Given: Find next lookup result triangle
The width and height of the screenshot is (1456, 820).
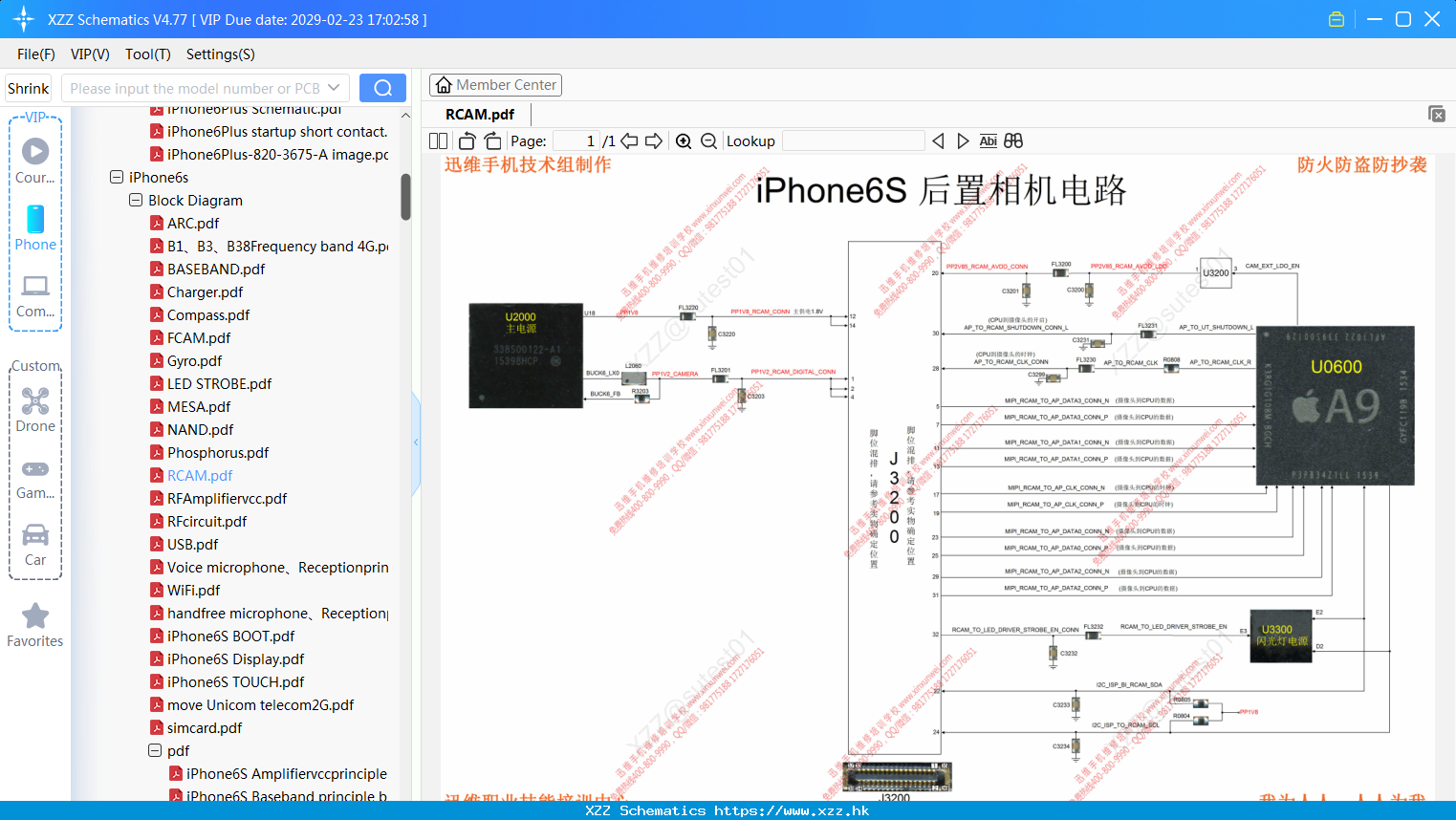Looking at the screenshot, I should pyautogui.click(x=963, y=140).
